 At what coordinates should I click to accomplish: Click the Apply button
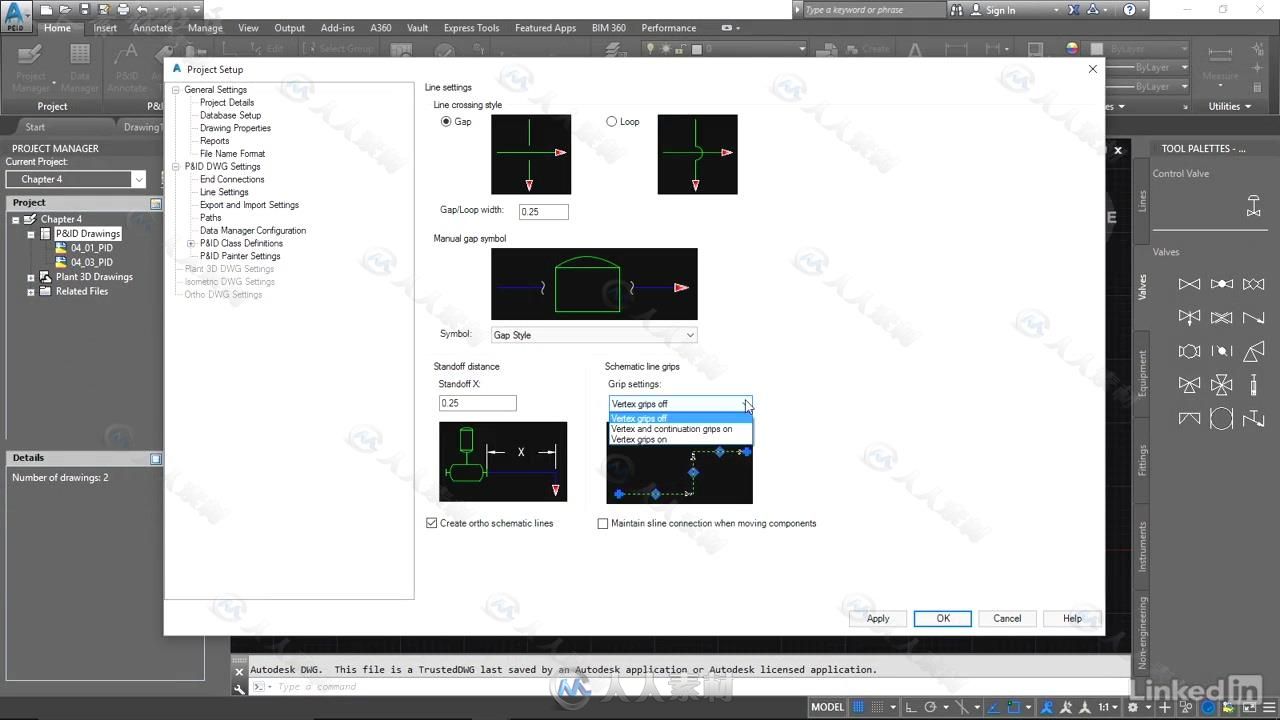[878, 618]
